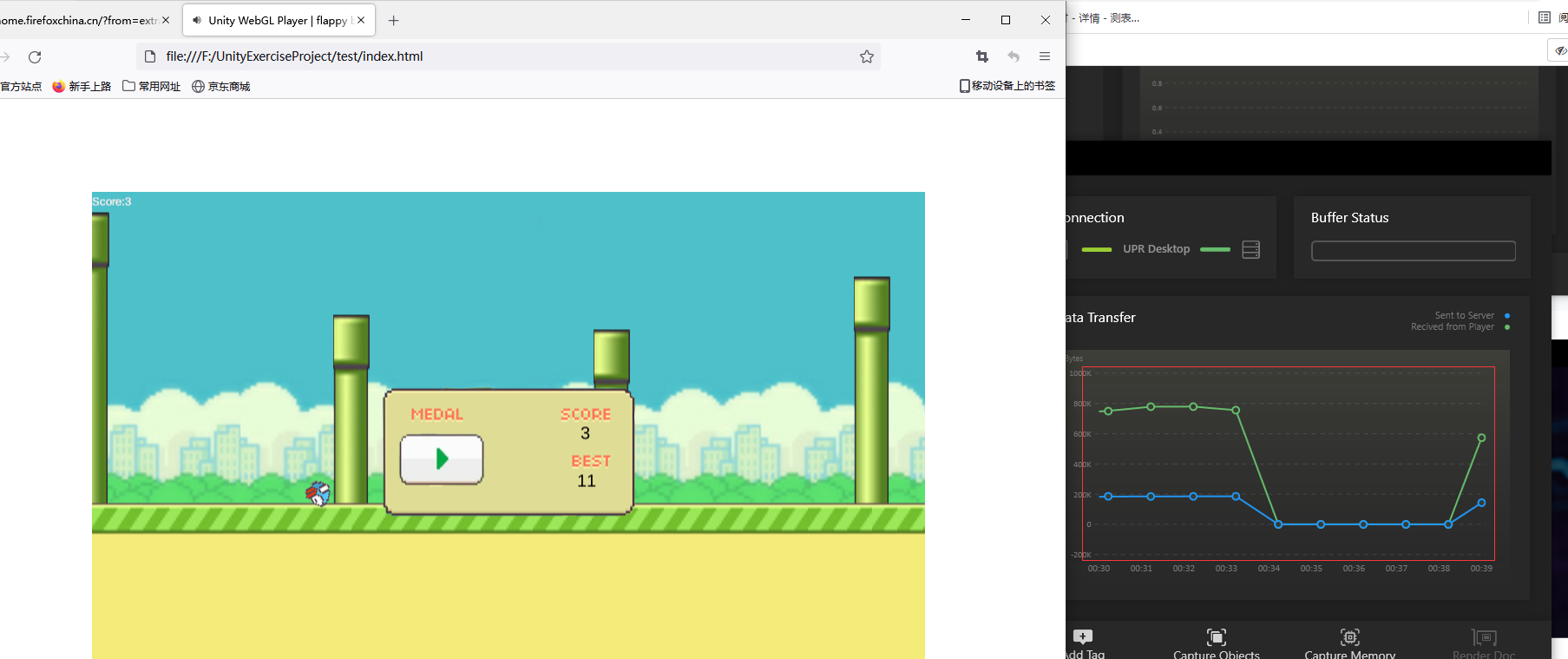This screenshot has width=1568, height=659.
Task: Click the address bar with index.html URL
Action: (508, 56)
